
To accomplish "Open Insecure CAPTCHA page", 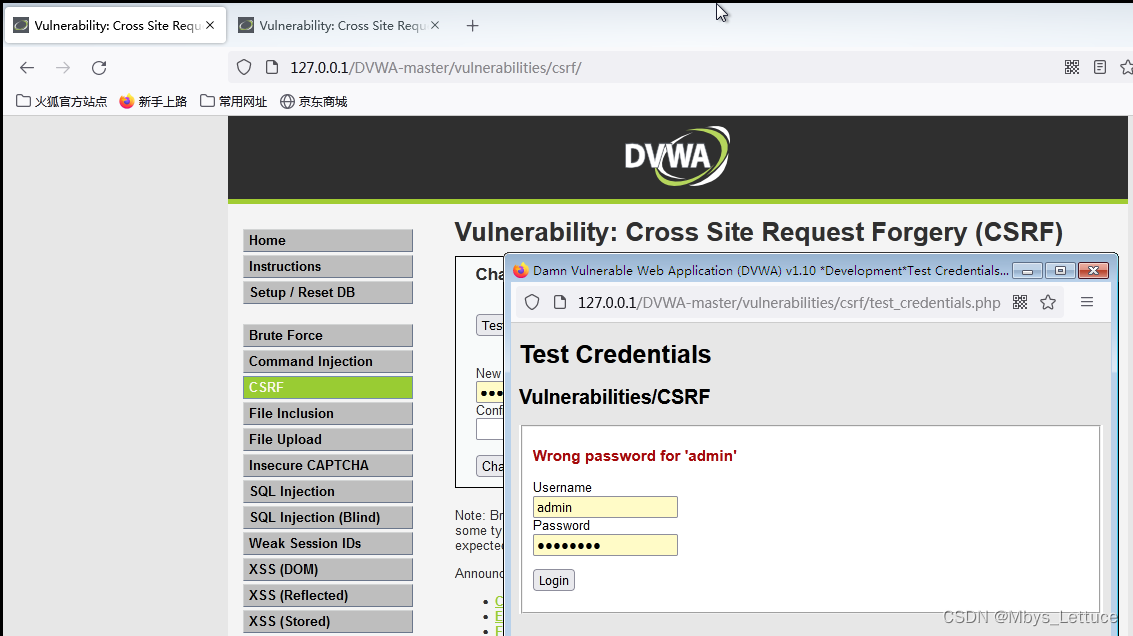I will (328, 465).
